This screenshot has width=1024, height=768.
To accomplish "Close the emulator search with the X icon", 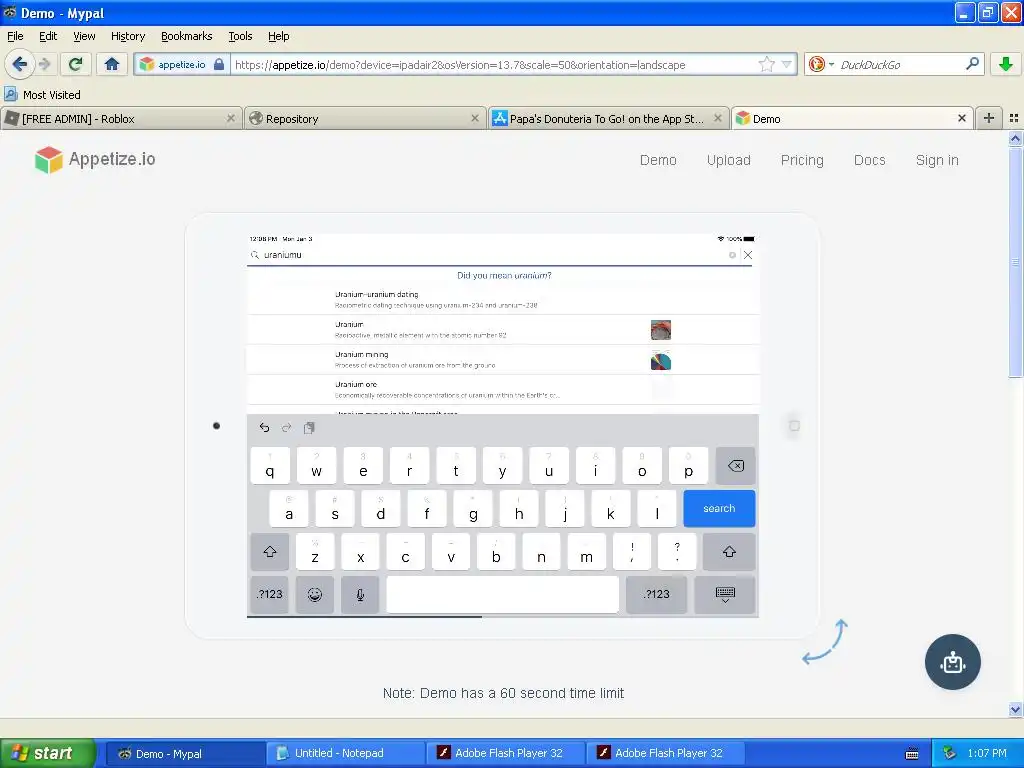I will [748, 255].
